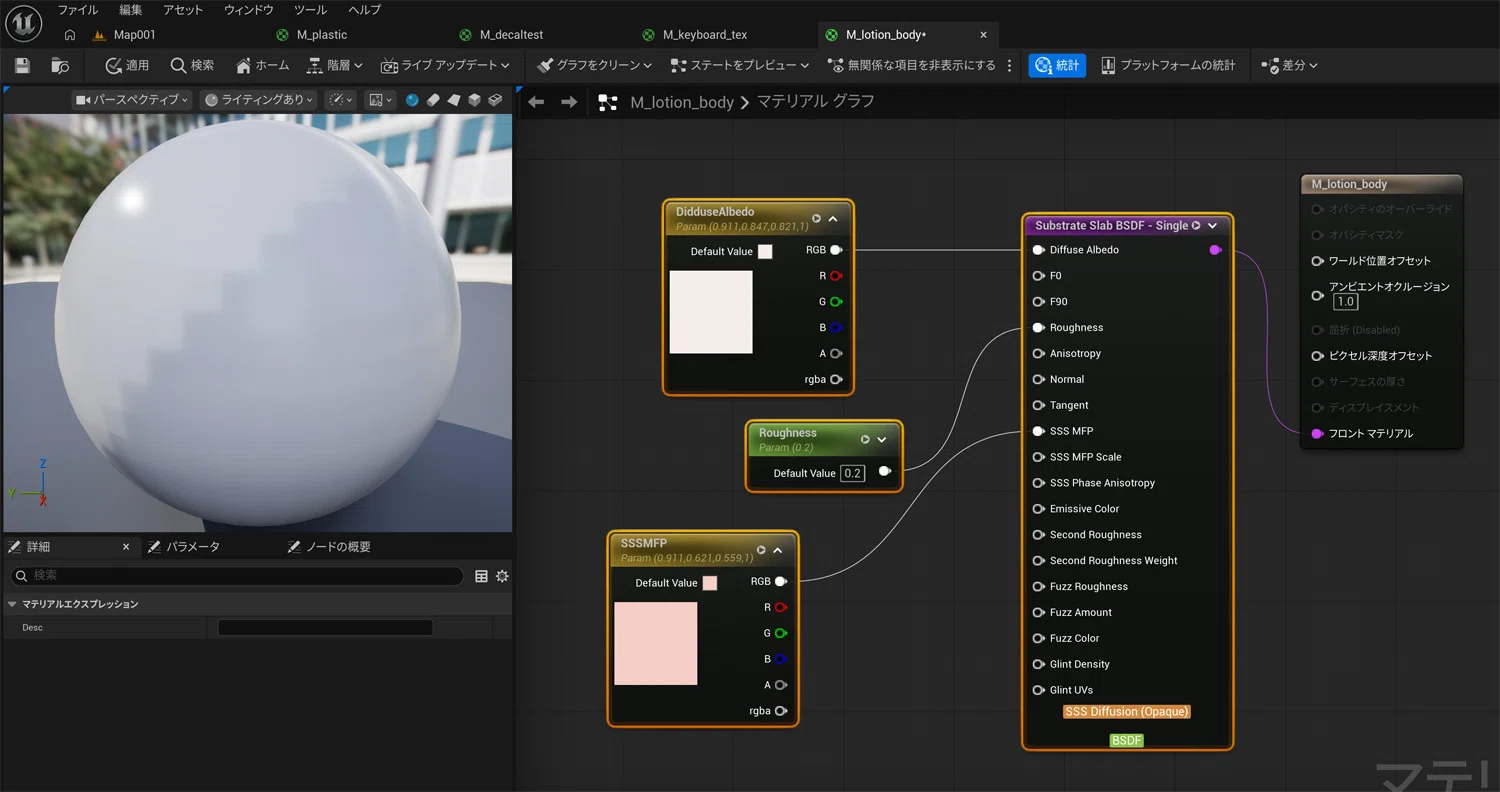Browse to asset in Content Browser icon

pos(60,65)
